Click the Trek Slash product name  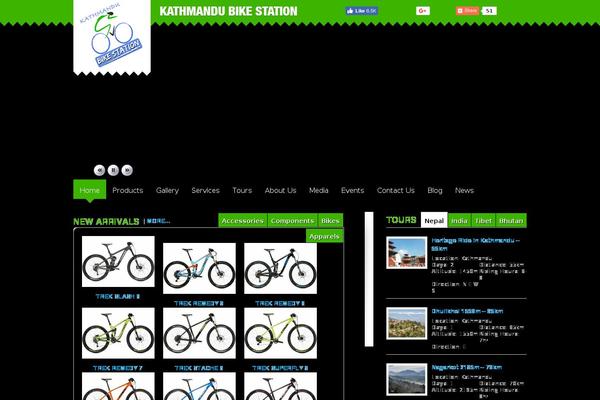point(118,296)
